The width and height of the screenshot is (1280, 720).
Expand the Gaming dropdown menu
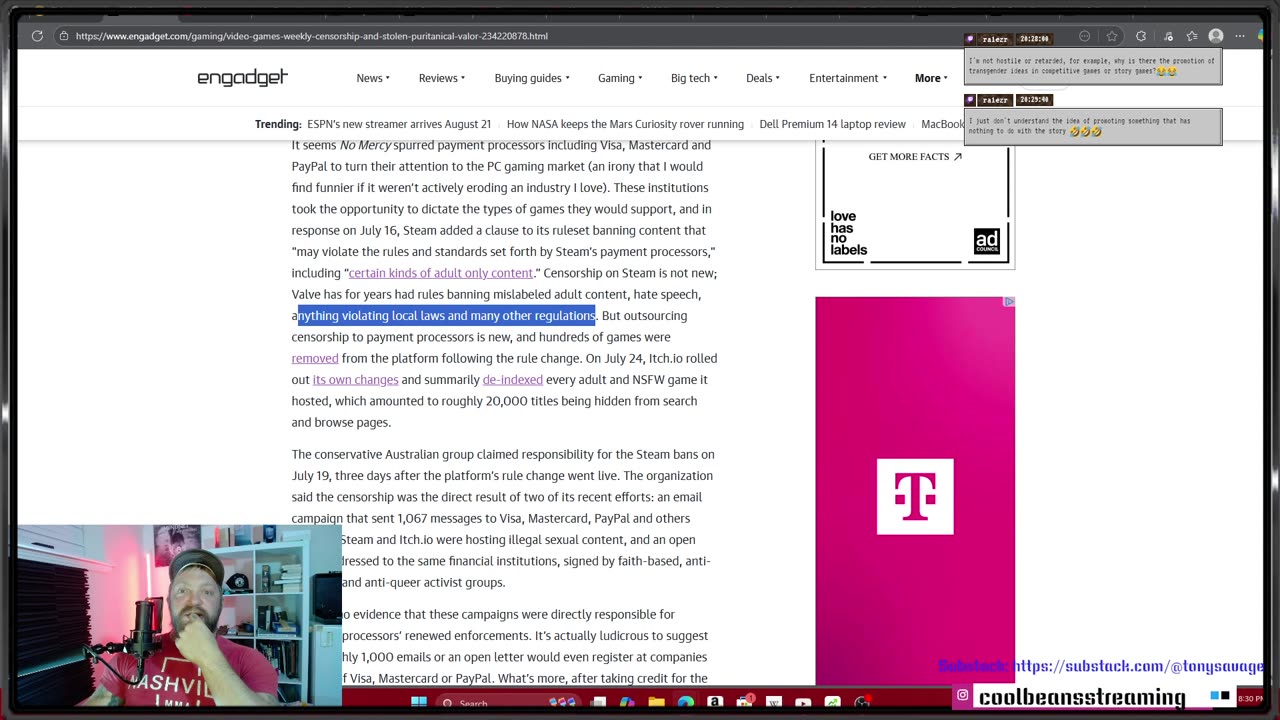620,78
